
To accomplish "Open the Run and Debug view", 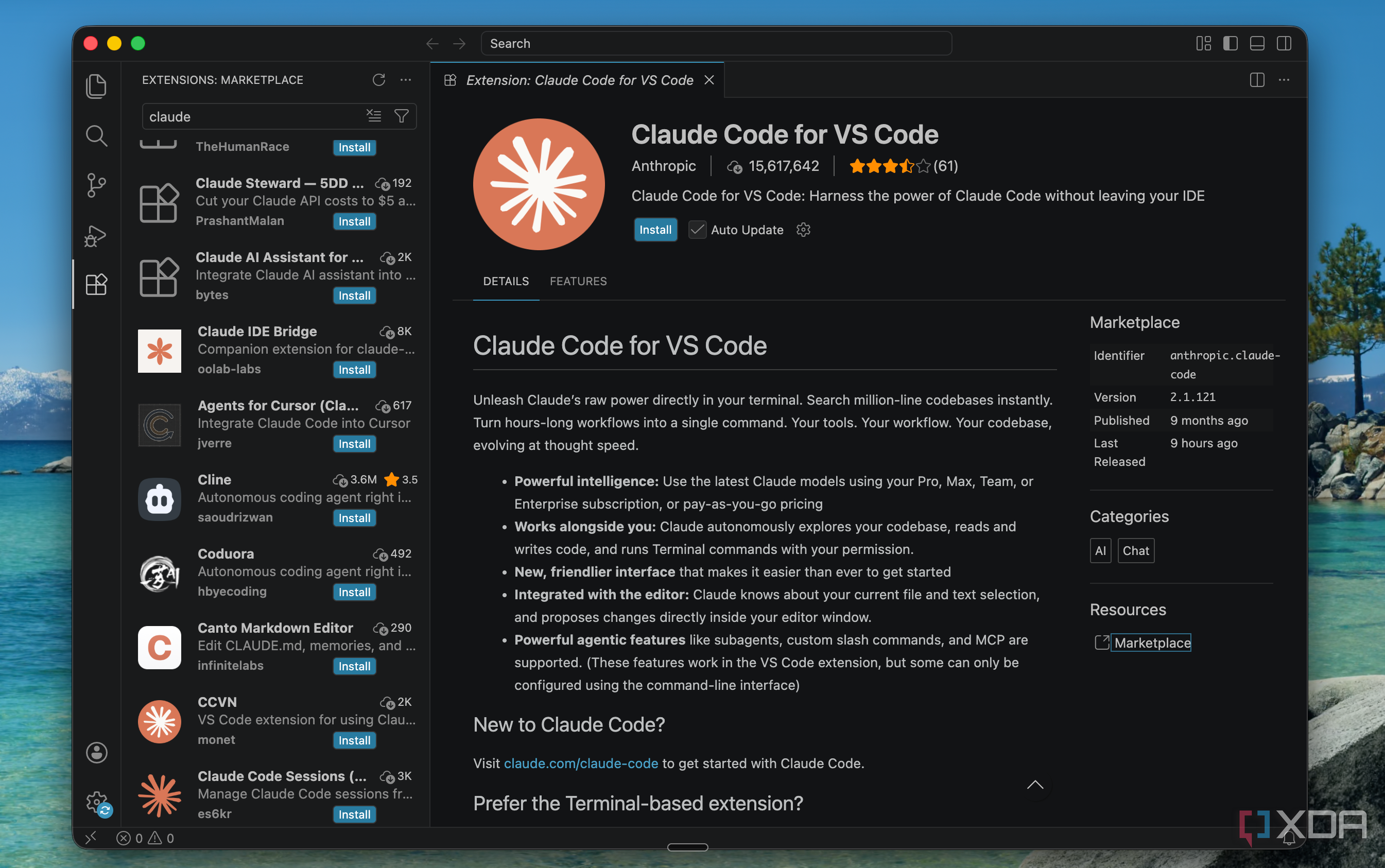I will click(x=96, y=235).
